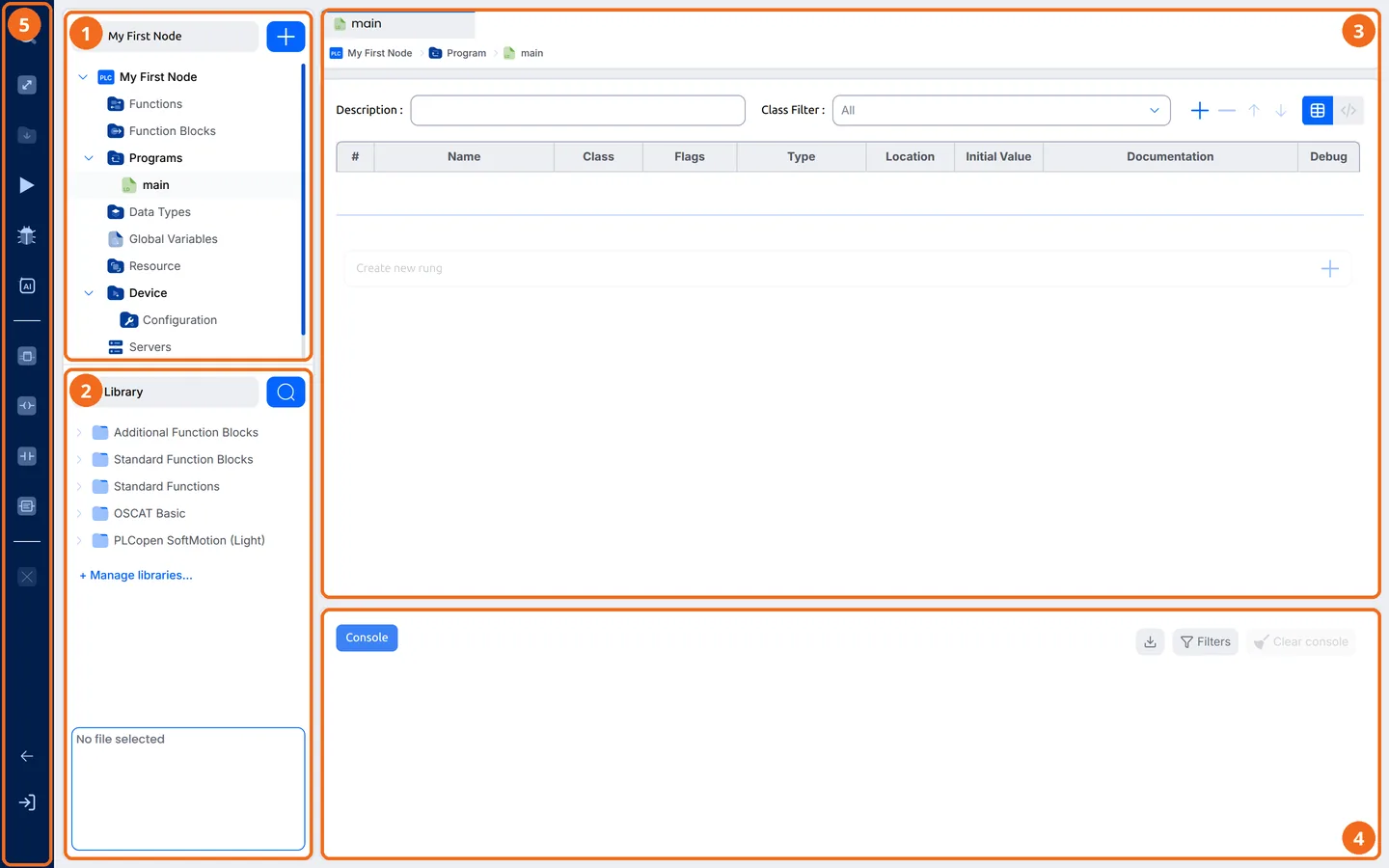Image resolution: width=1389 pixels, height=868 pixels.
Task: Open the Class Filter dropdown
Action: [x=1001, y=110]
